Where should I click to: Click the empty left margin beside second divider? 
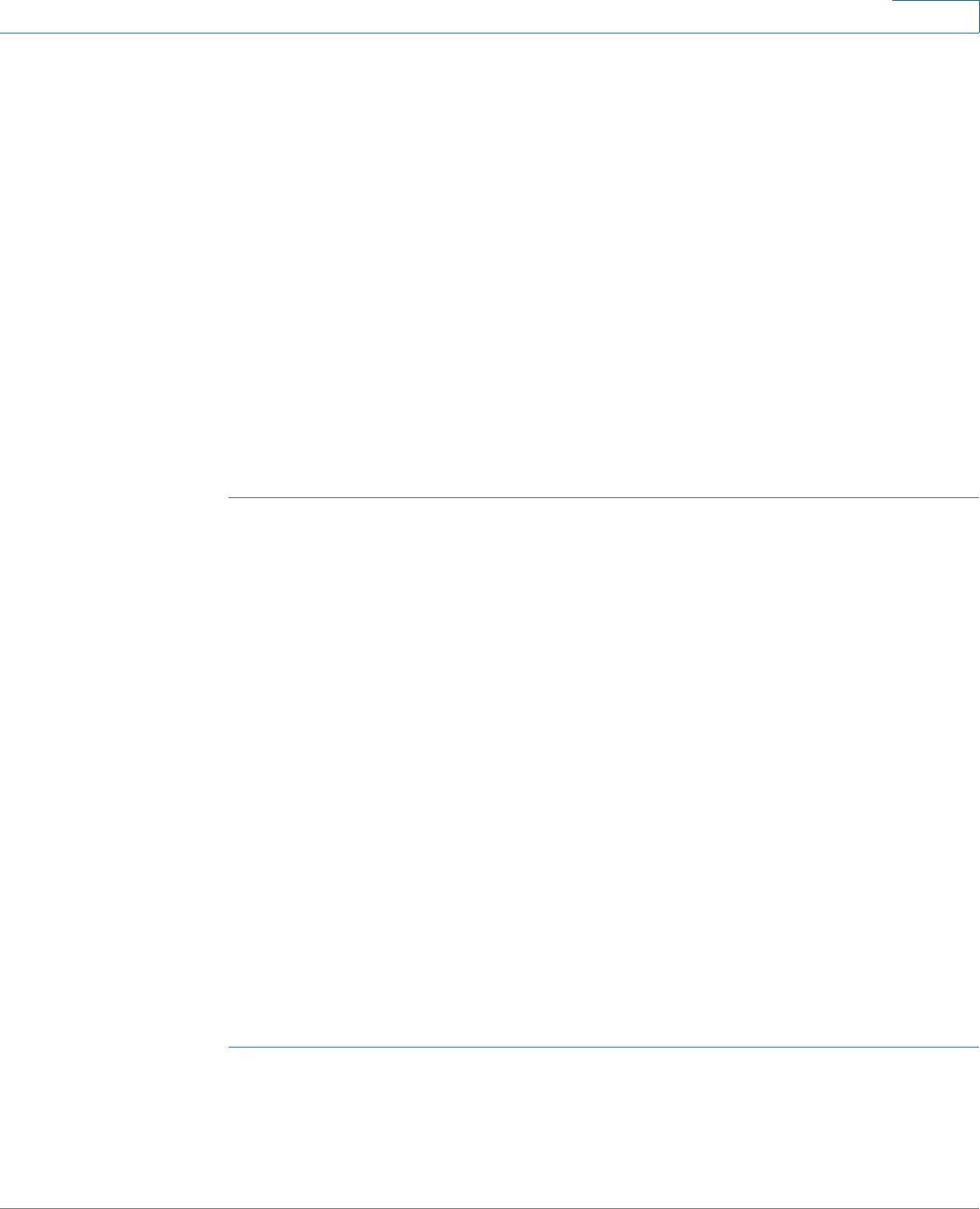(x=114, y=1048)
